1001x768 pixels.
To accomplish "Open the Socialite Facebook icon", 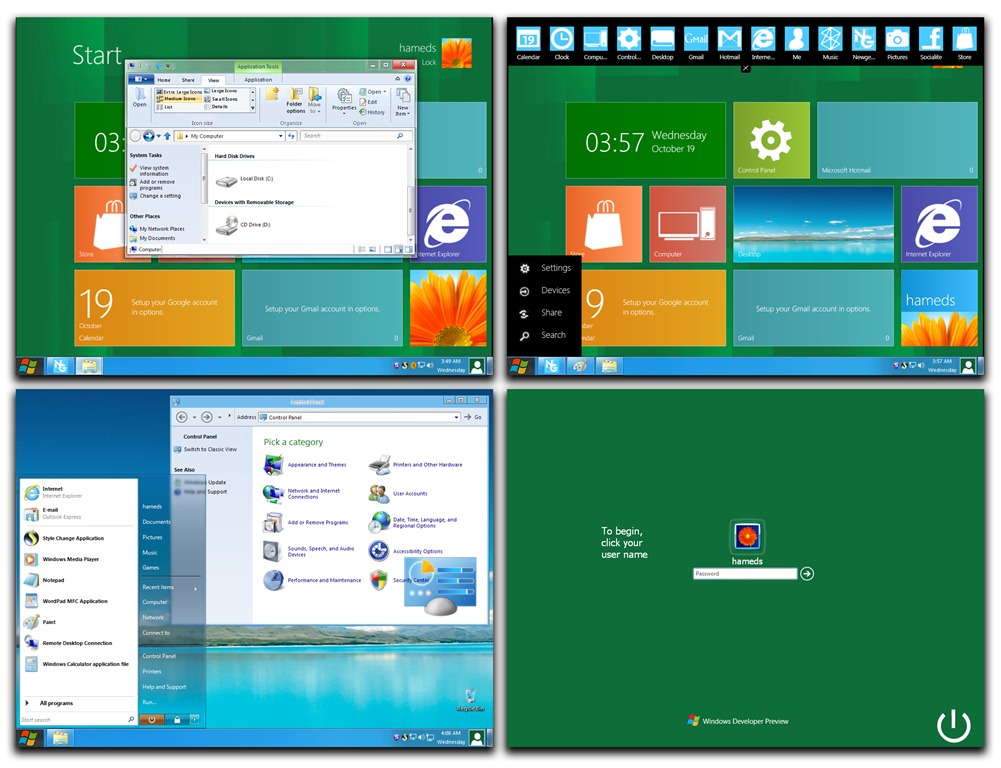I will [x=931, y=39].
